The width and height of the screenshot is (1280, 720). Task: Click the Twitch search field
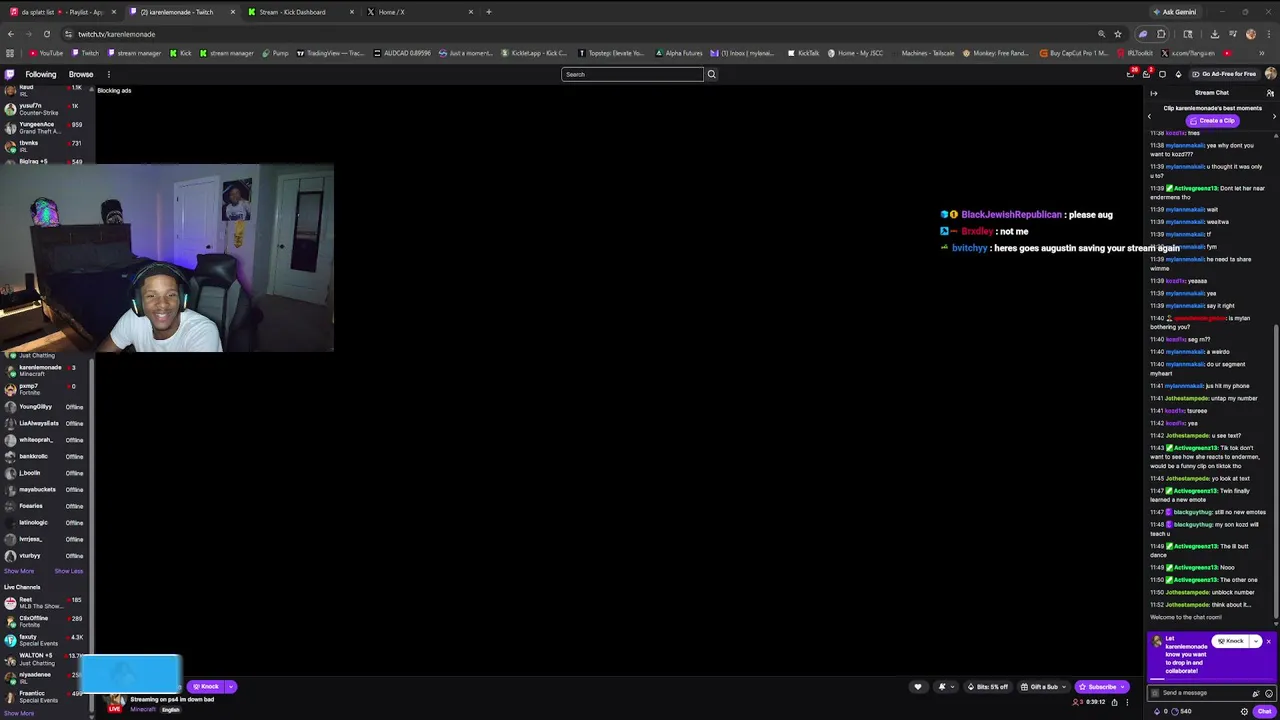tap(632, 74)
